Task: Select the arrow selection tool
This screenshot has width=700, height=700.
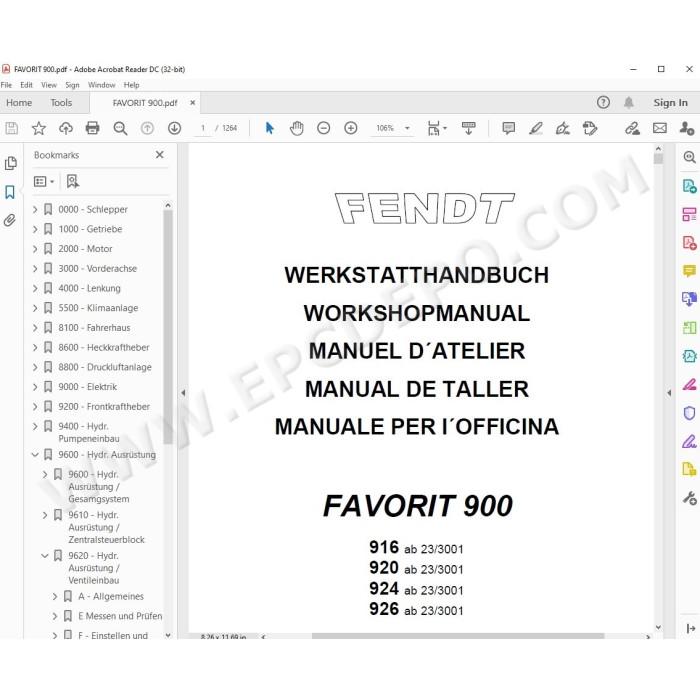Action: tap(269, 129)
